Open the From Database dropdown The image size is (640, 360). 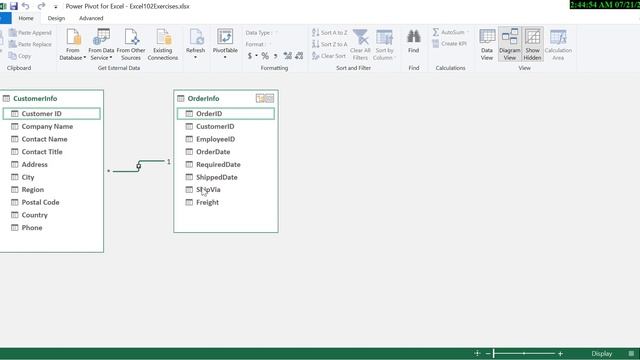[73, 45]
